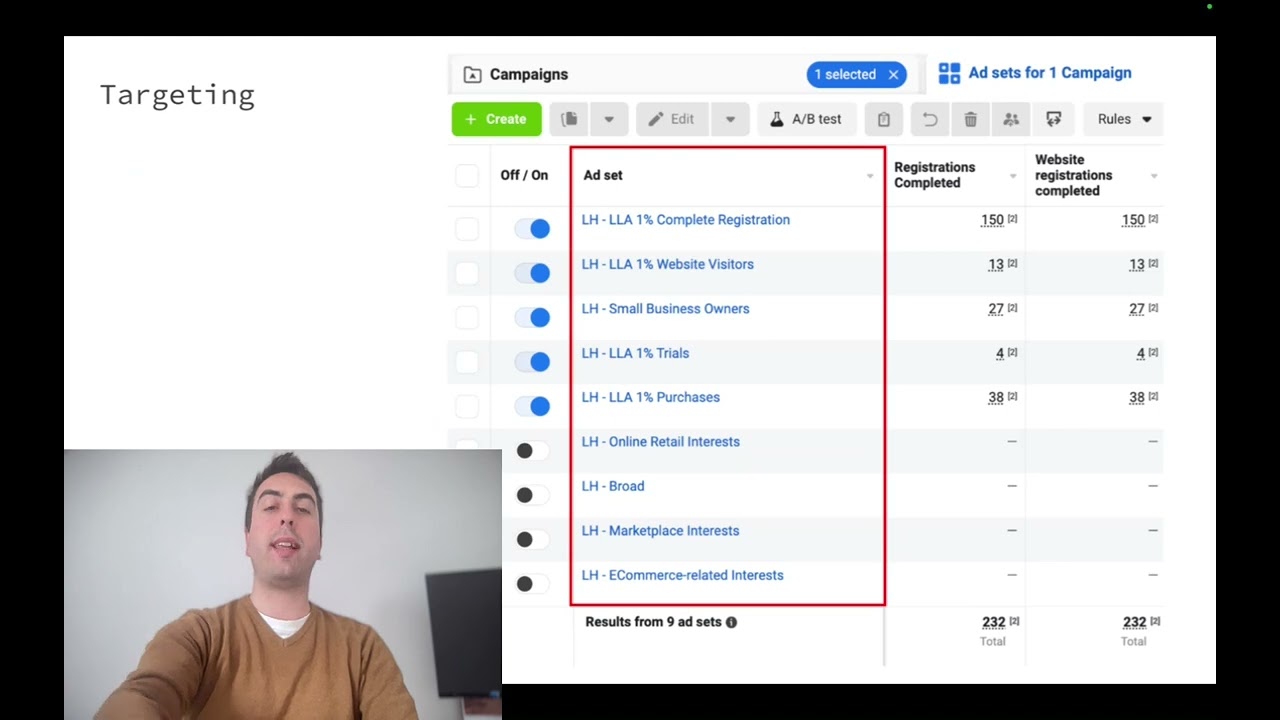Turn on LH - Marketplace Interests toggle
This screenshot has width=1280, height=720.
point(532,540)
